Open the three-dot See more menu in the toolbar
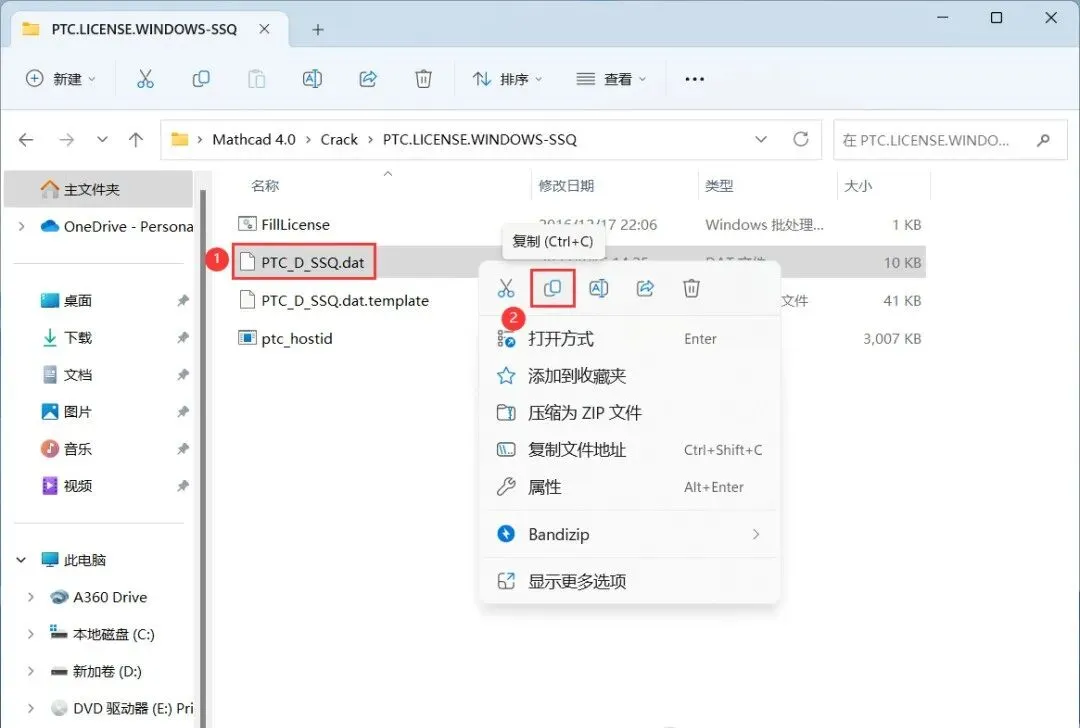 pyautogui.click(x=694, y=79)
